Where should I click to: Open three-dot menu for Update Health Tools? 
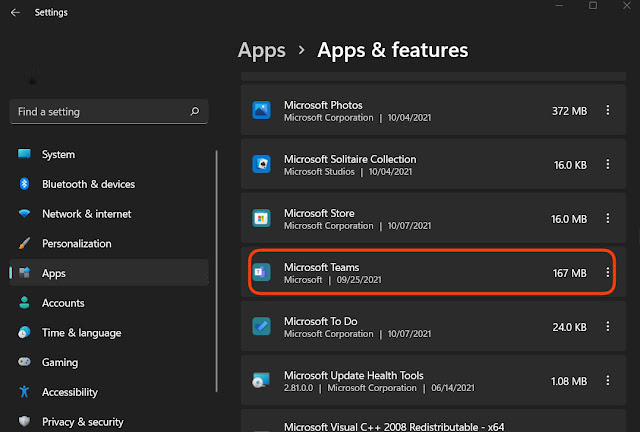pyautogui.click(x=608, y=381)
